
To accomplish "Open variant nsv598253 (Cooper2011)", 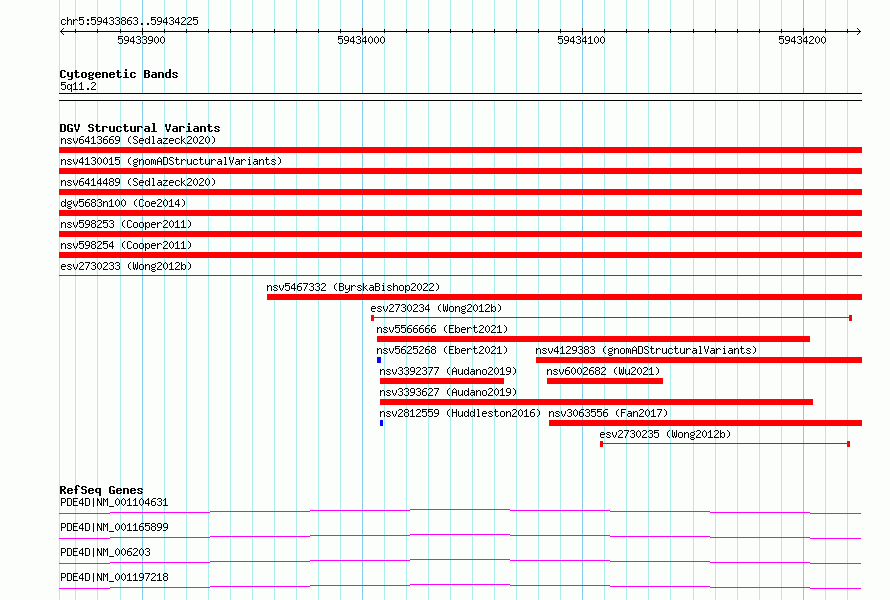I will click(x=126, y=224).
